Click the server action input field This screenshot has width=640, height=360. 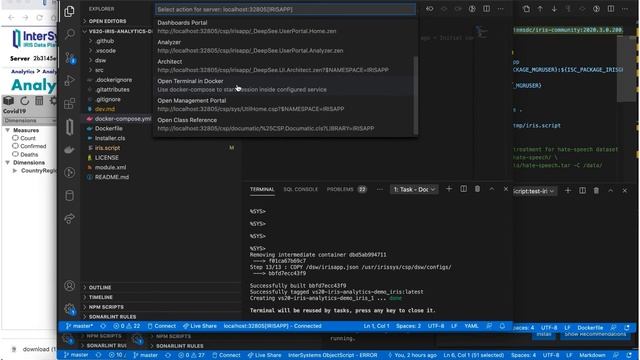pos(285,9)
